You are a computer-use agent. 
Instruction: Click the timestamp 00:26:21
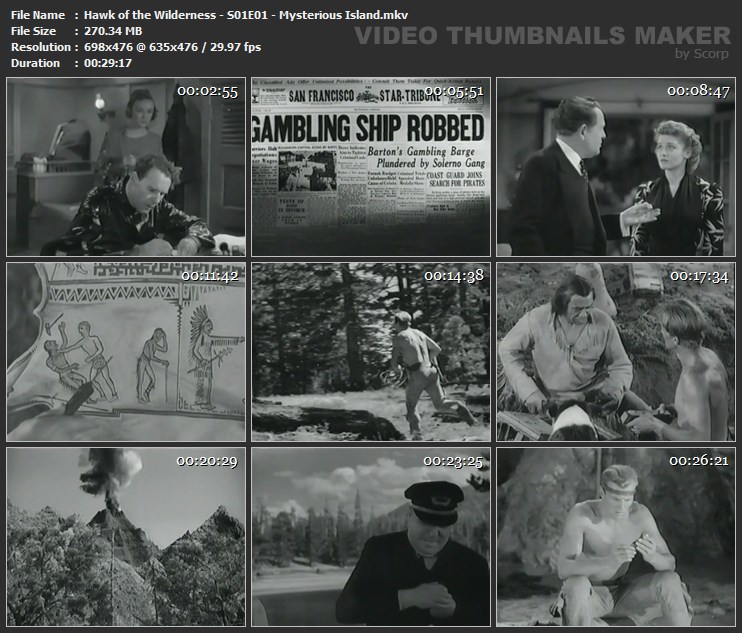point(699,460)
